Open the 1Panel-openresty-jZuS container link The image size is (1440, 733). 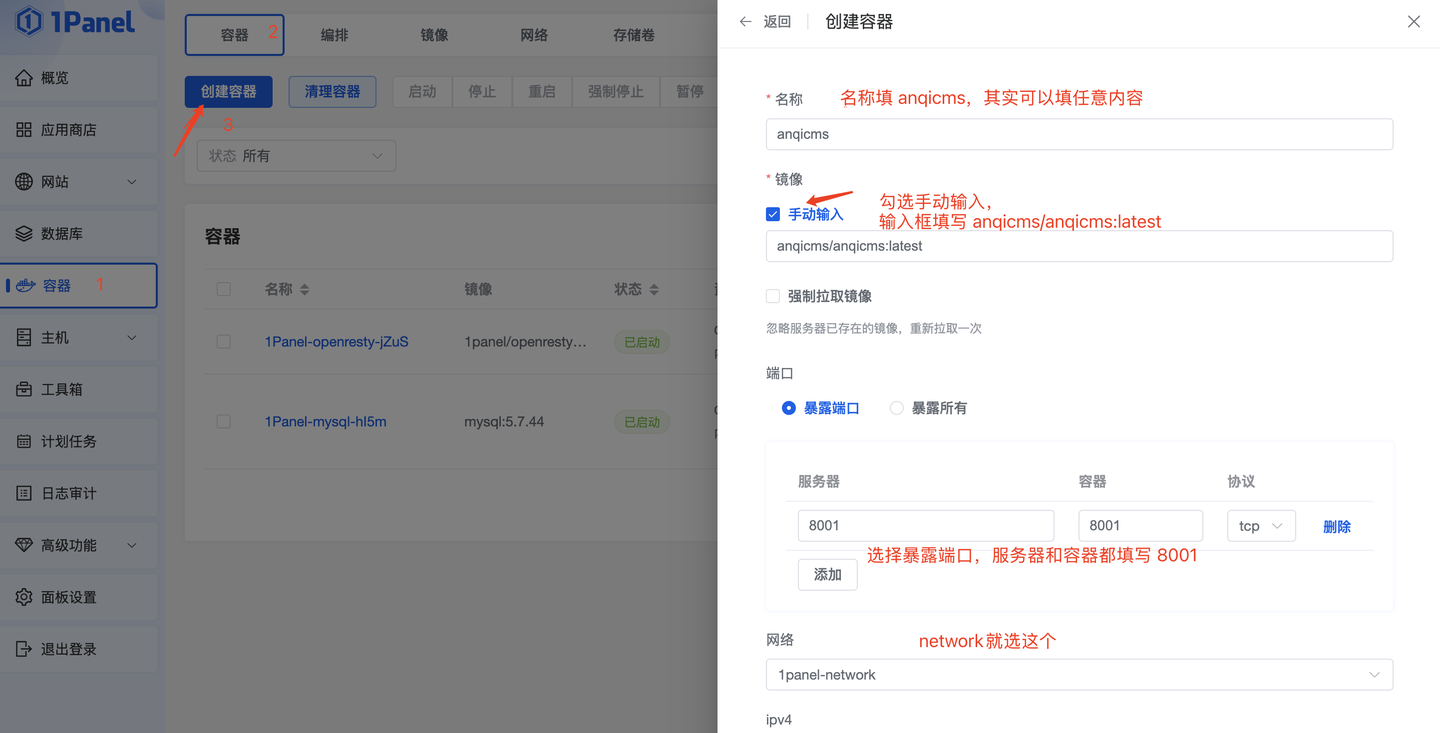pos(337,342)
